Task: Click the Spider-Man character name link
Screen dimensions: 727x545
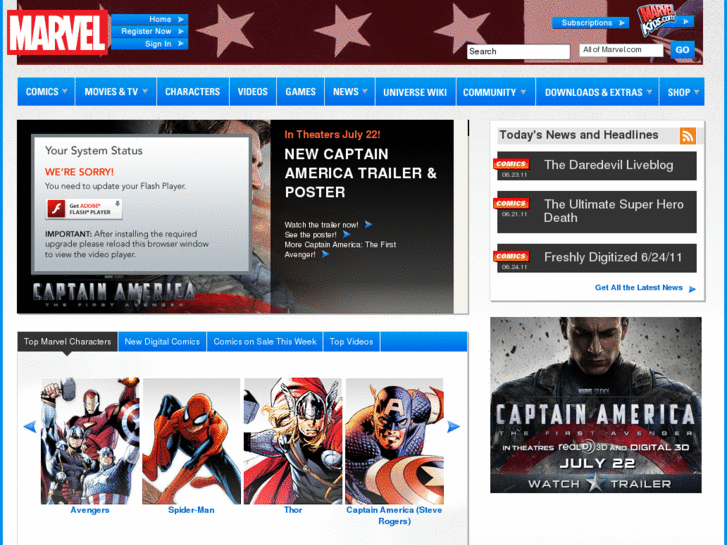Action: point(191,510)
